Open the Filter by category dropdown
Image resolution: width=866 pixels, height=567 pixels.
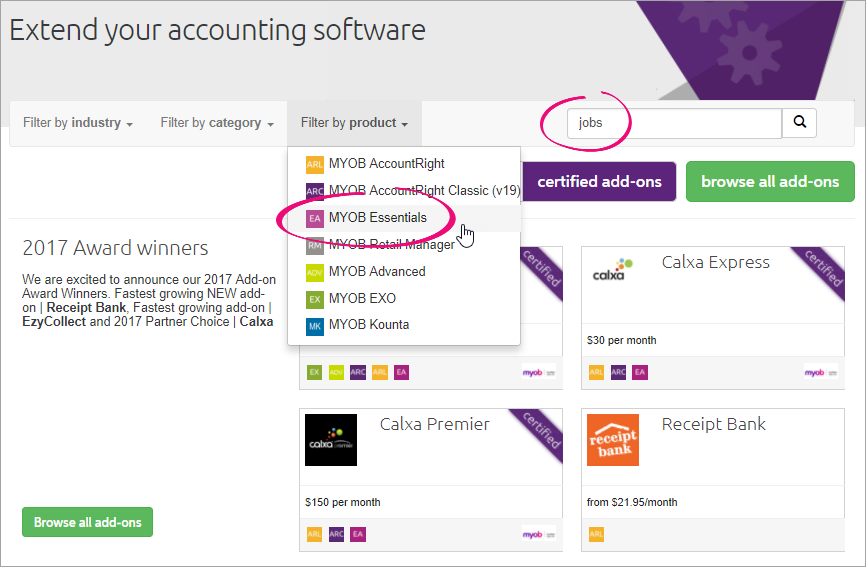[x=217, y=123]
